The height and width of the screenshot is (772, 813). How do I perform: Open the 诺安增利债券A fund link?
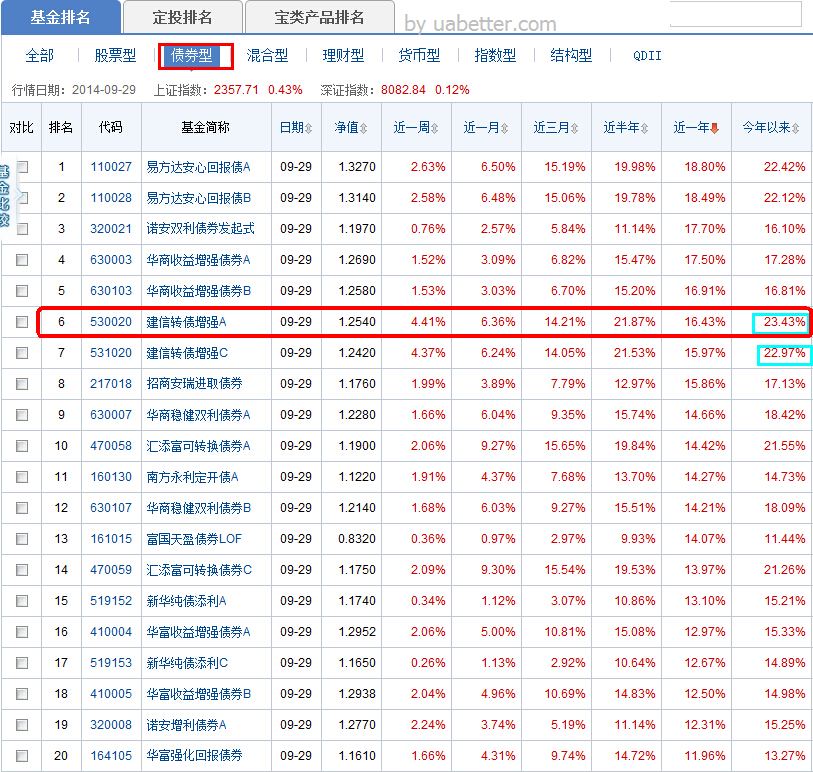[x=186, y=725]
